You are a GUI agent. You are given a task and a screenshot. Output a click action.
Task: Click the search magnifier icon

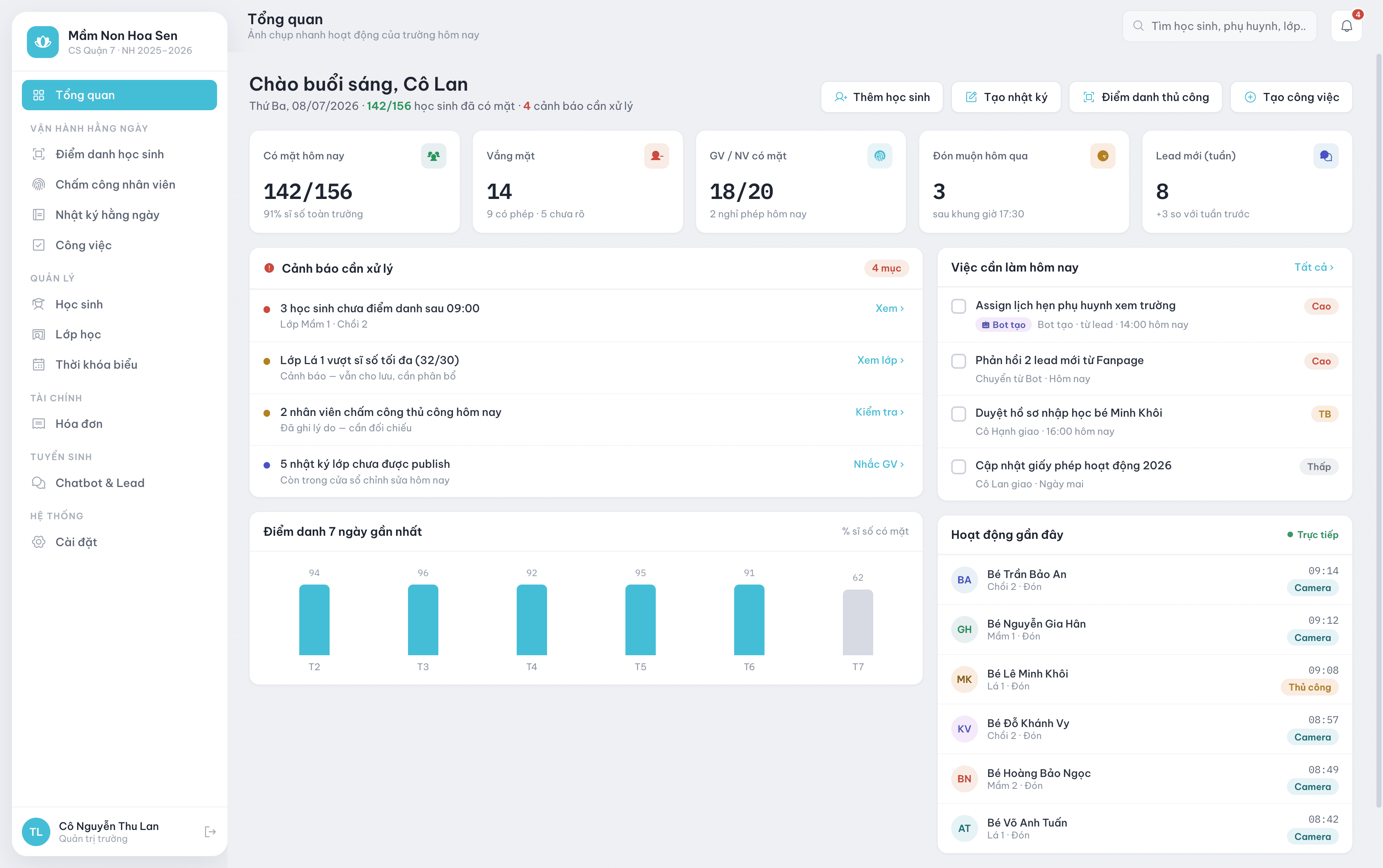(x=1138, y=26)
